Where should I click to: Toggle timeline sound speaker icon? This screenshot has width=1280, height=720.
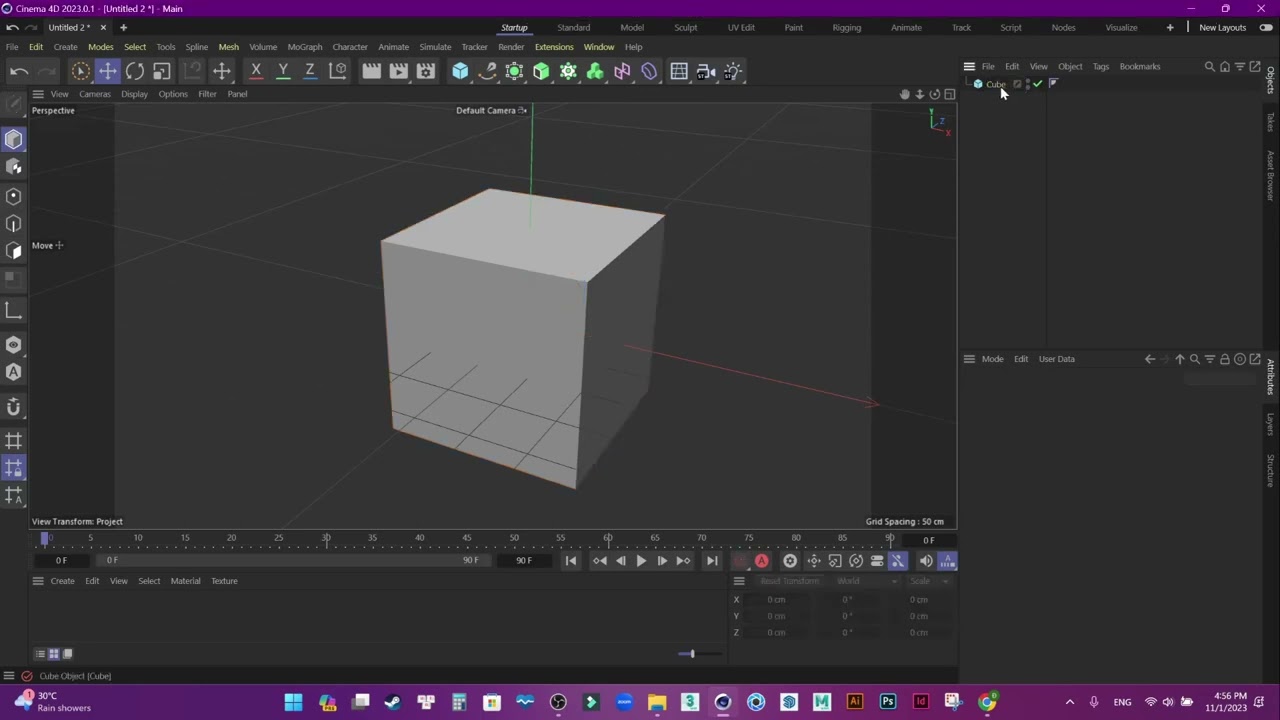[926, 561]
